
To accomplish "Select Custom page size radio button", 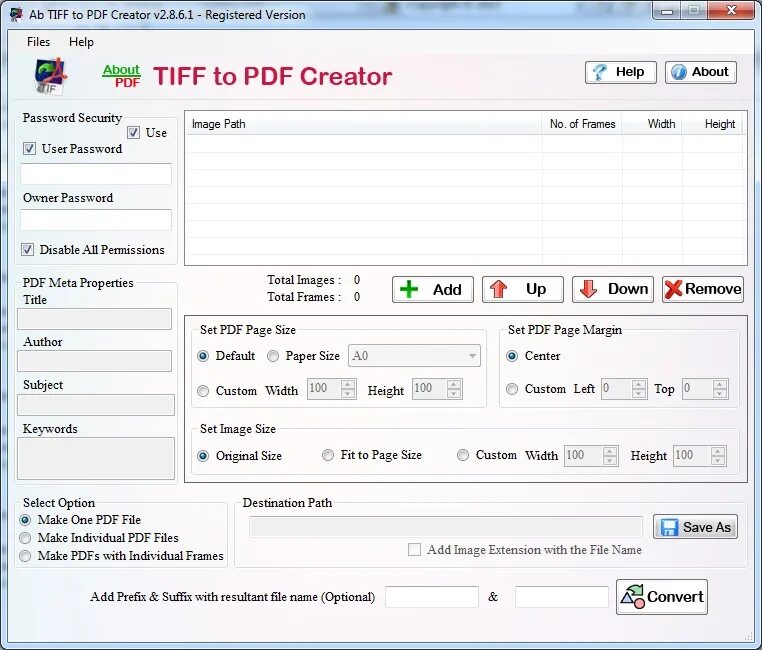I will [203, 391].
